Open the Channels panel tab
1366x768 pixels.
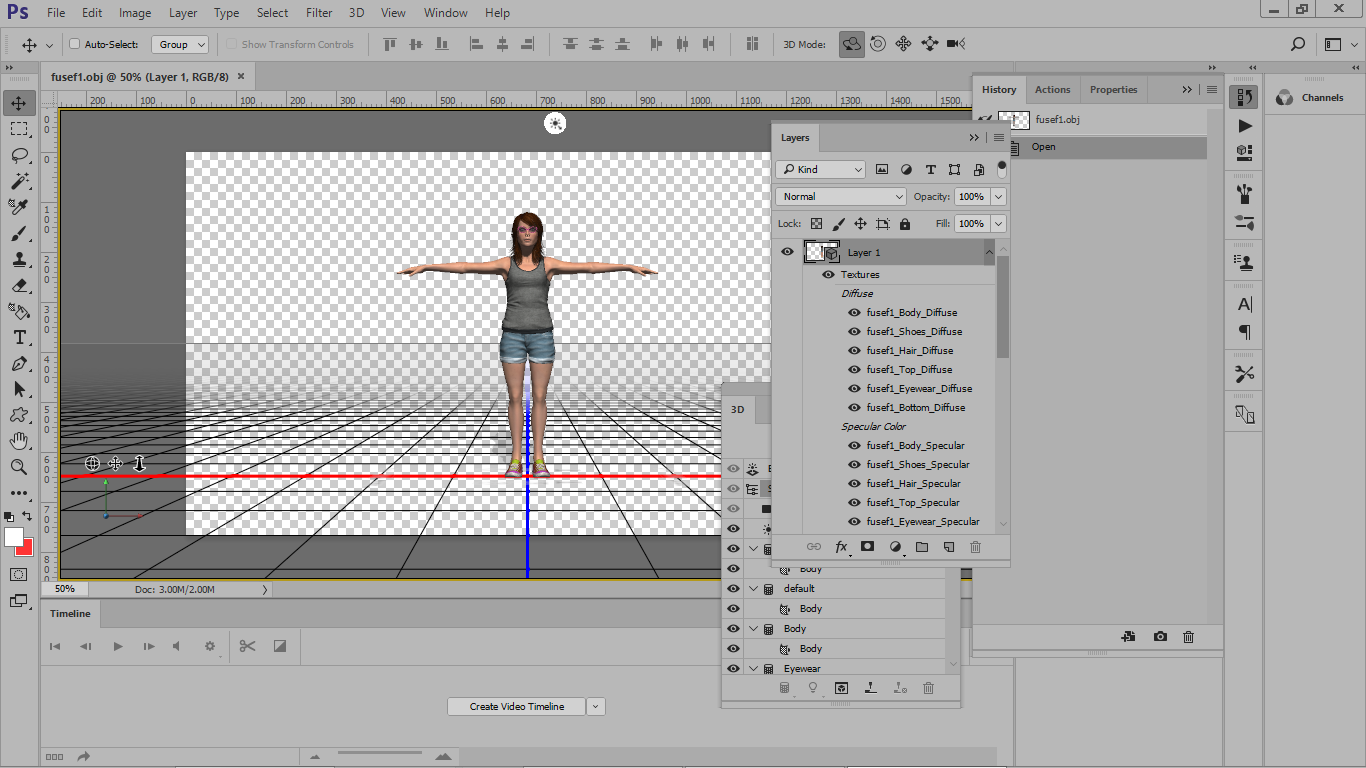[1311, 97]
